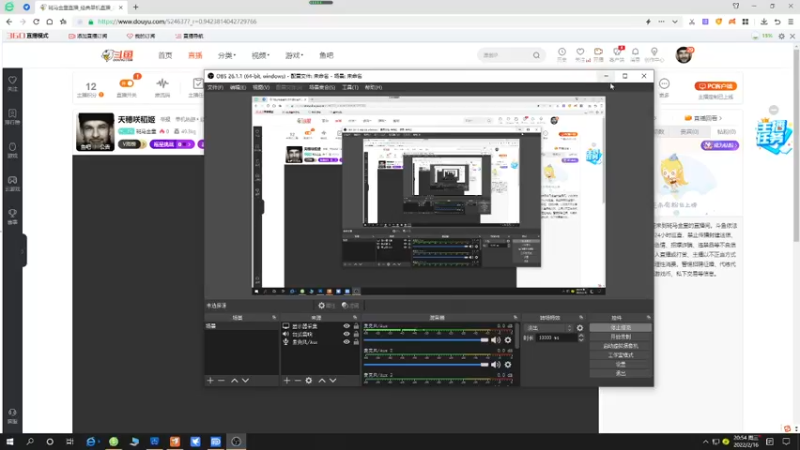The height and width of the screenshot is (450, 800).
Task: Open Douyu 消息 bell icon
Action: point(635,54)
